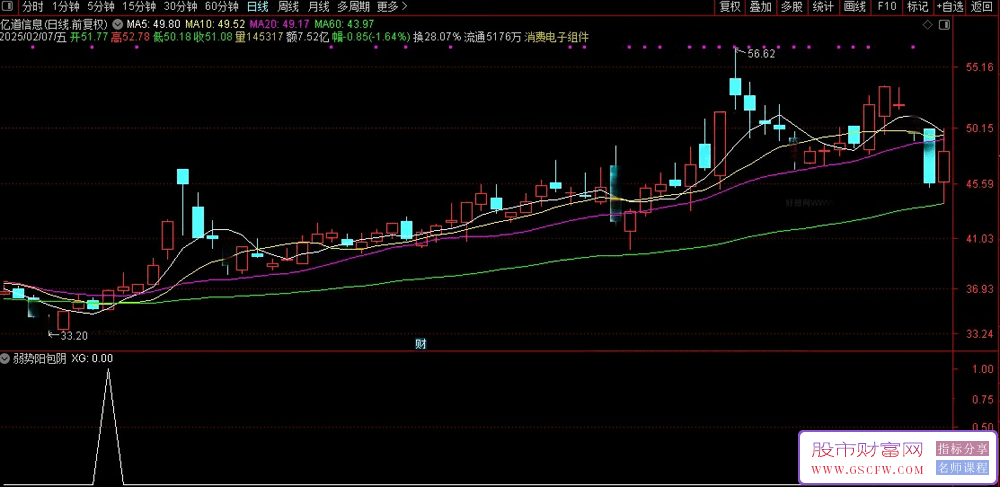Select the 日线 daily tab
The width and height of the screenshot is (1000, 487).
[x=258, y=7]
